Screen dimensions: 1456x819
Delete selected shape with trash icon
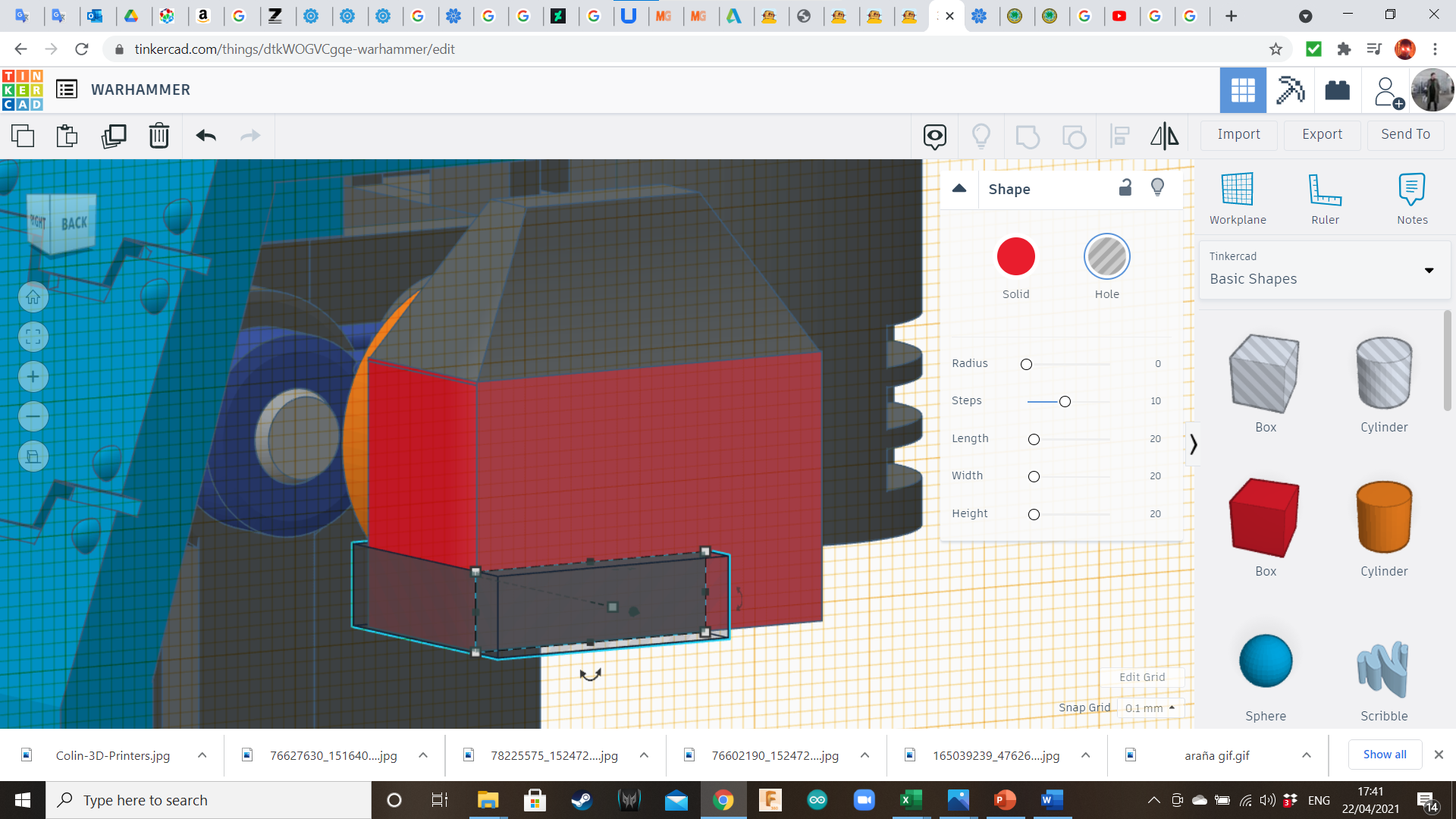pyautogui.click(x=159, y=136)
